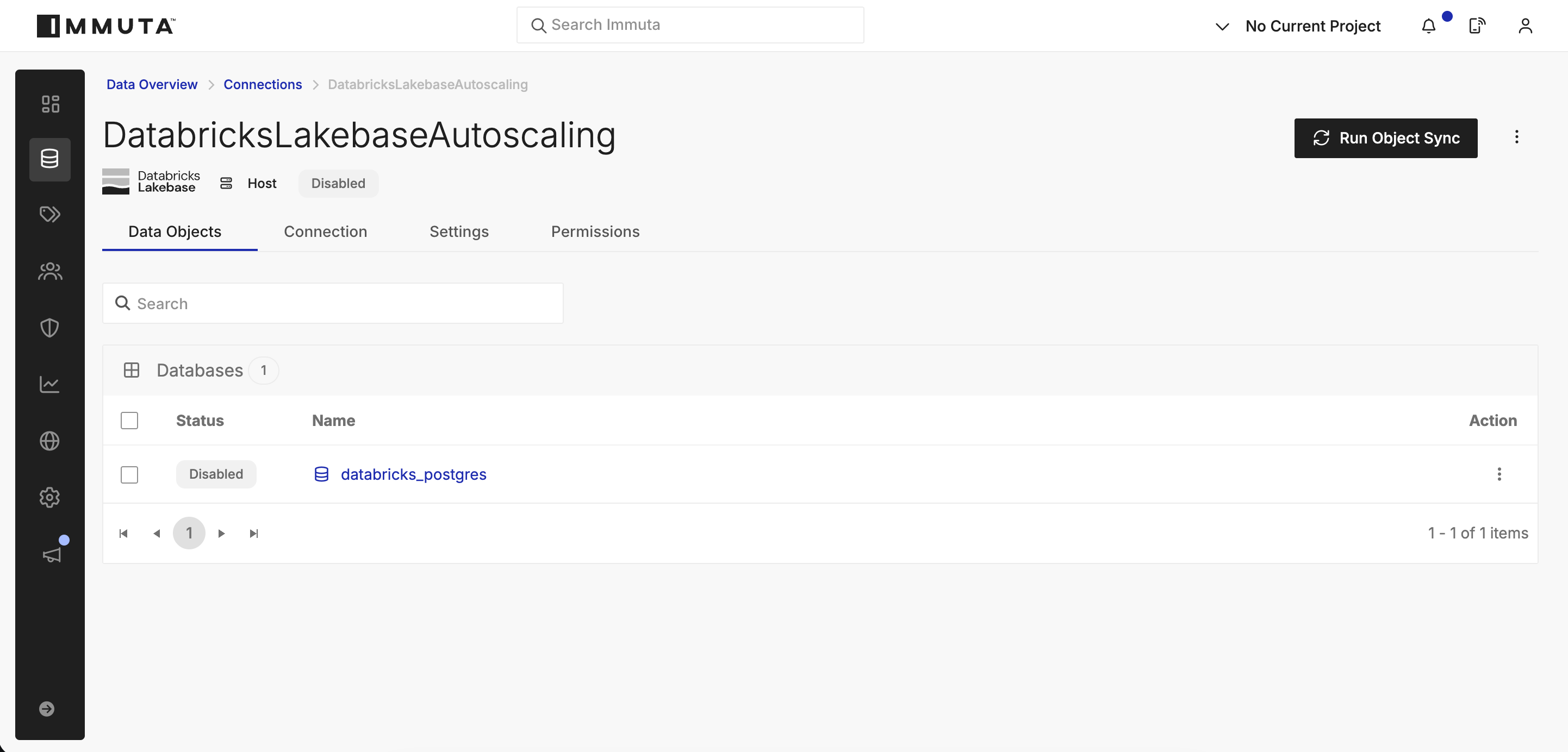Click the Databases section heading
Viewport: 1568px width, 752px height.
pos(200,370)
